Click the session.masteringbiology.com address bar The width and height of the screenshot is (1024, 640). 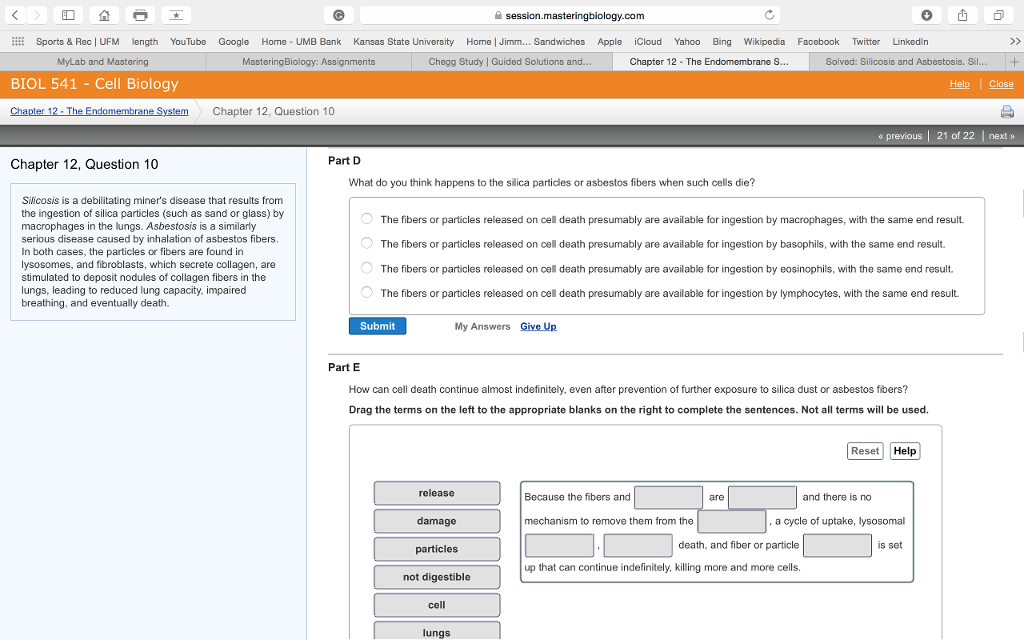pyautogui.click(x=570, y=15)
